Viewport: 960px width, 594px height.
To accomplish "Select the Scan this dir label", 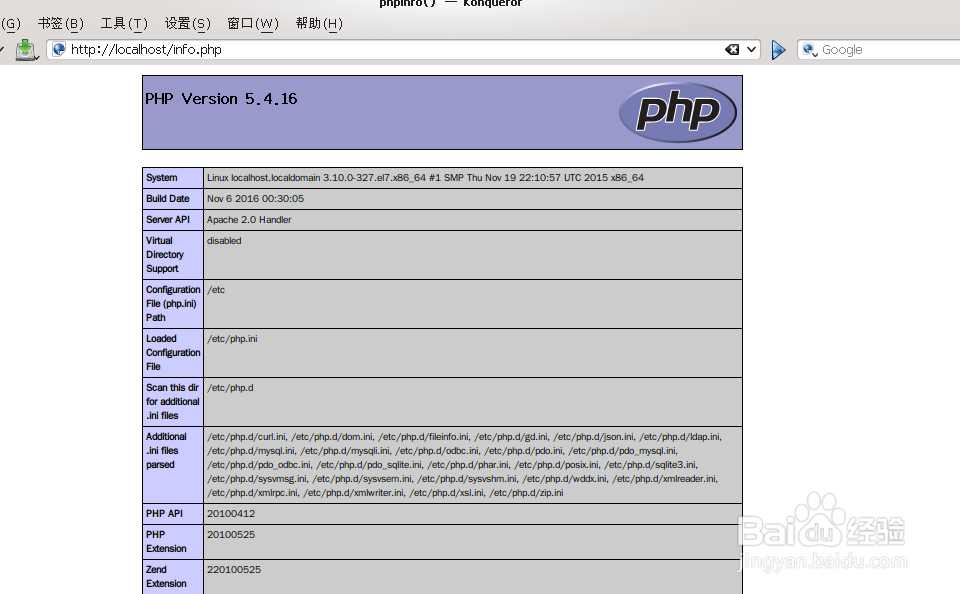I will click(173, 402).
